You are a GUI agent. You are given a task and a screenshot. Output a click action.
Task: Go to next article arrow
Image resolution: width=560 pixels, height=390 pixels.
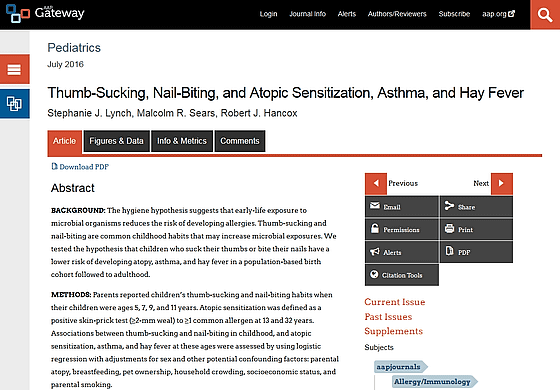502,184
